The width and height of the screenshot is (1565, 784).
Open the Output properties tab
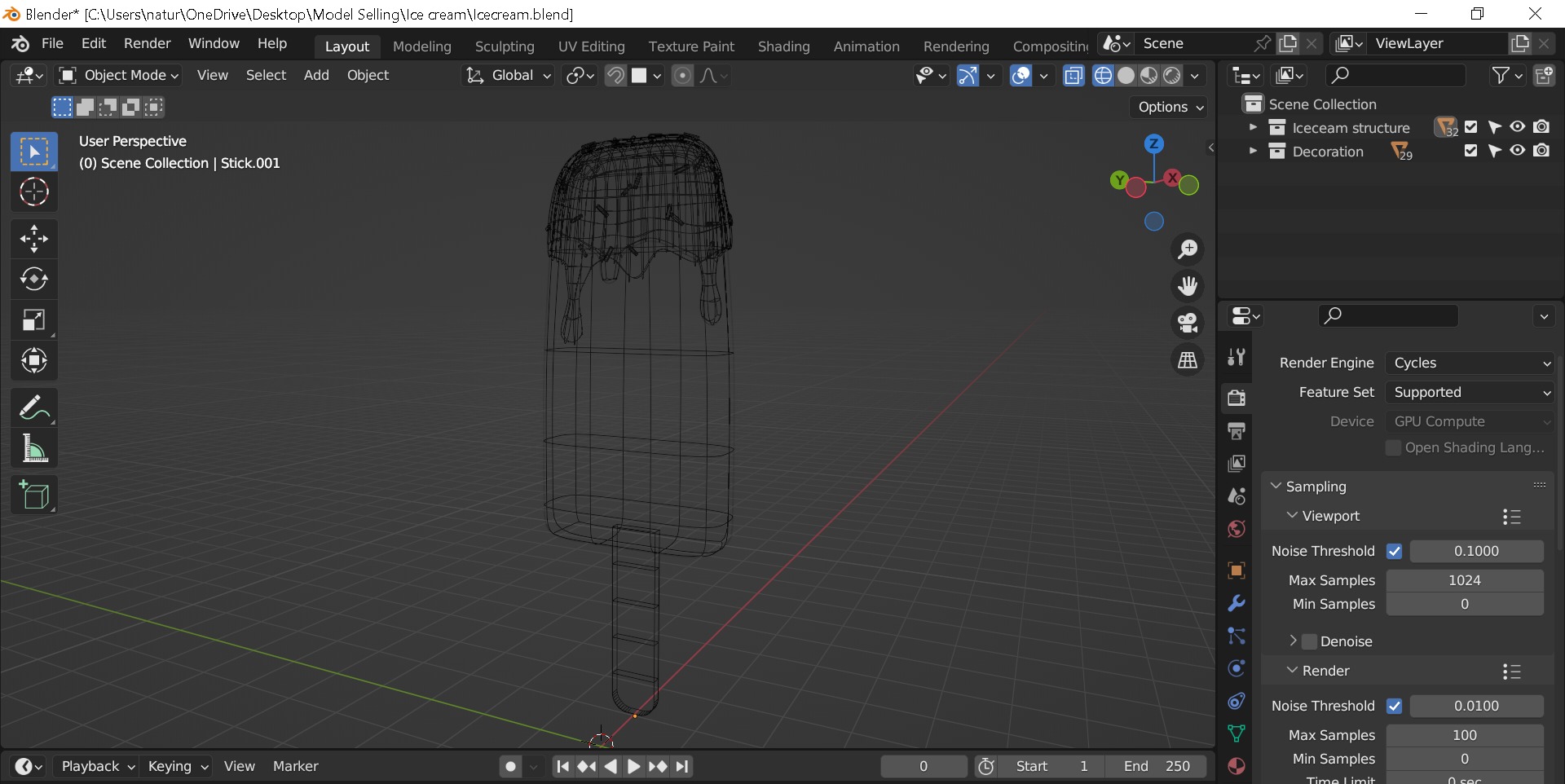point(1237,430)
